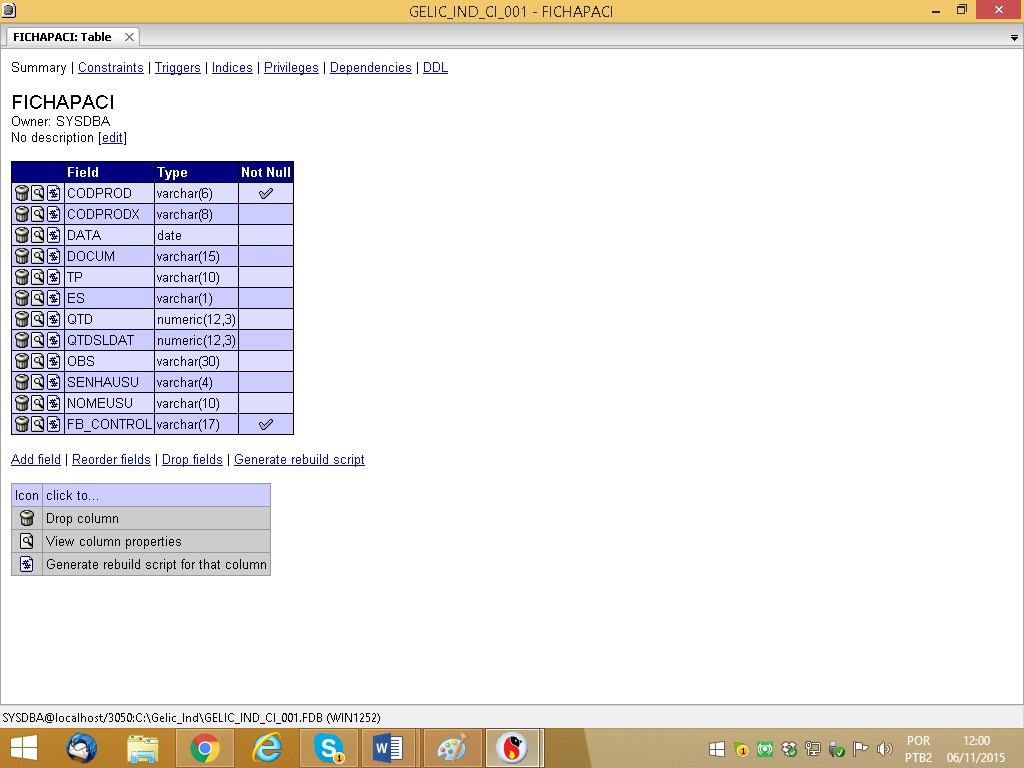The width and height of the screenshot is (1024, 768).
Task: Open the tab list dropdown arrow
Action: [1014, 38]
